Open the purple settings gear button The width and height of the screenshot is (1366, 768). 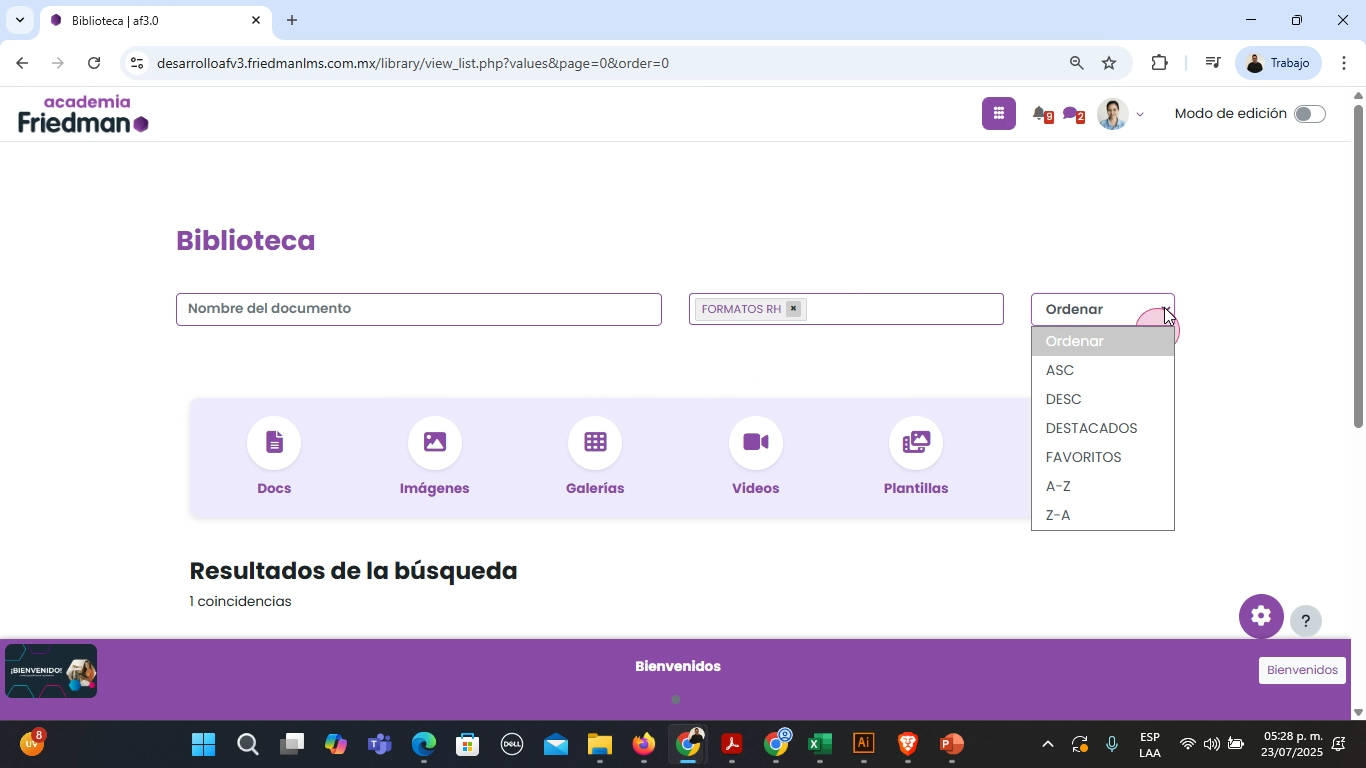click(1261, 616)
